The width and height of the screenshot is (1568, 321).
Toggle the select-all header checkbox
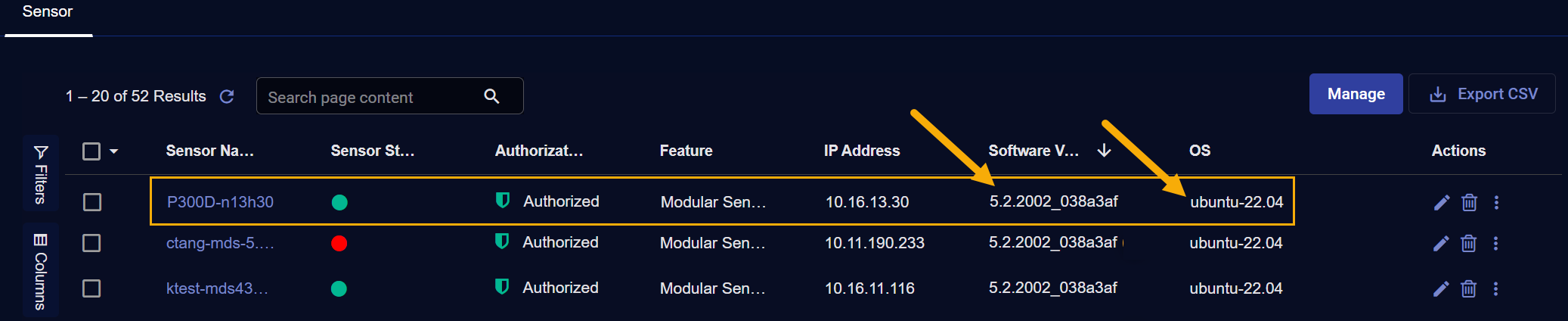coord(91,151)
